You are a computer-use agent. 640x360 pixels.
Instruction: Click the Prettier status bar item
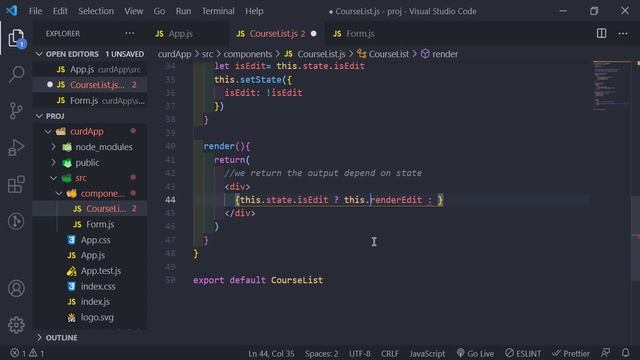coord(571,353)
